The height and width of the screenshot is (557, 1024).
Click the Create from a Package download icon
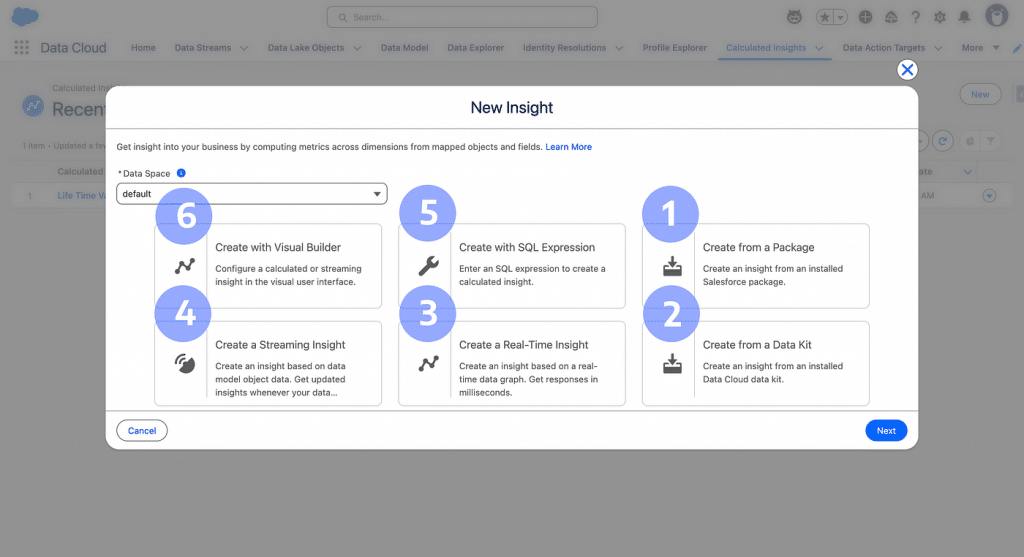[x=672, y=266]
